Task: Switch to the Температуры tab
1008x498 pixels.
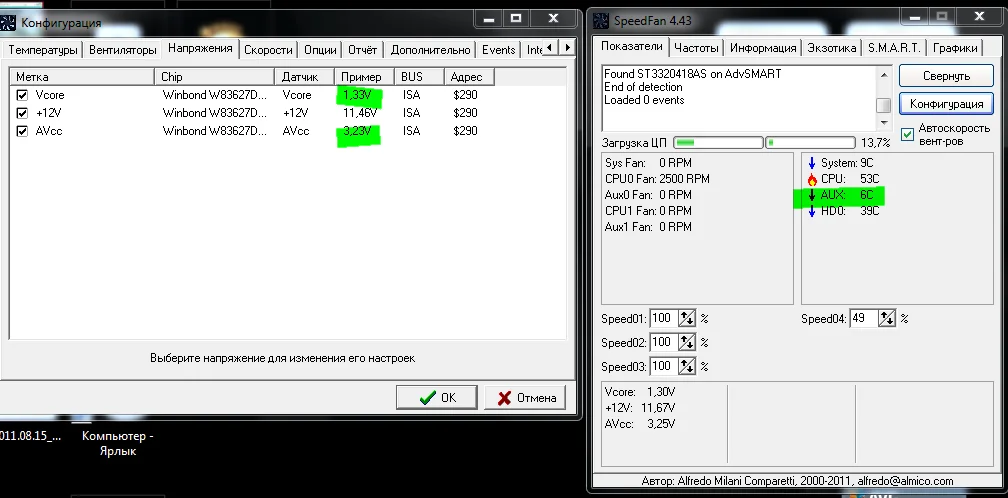Action: click(x=42, y=49)
